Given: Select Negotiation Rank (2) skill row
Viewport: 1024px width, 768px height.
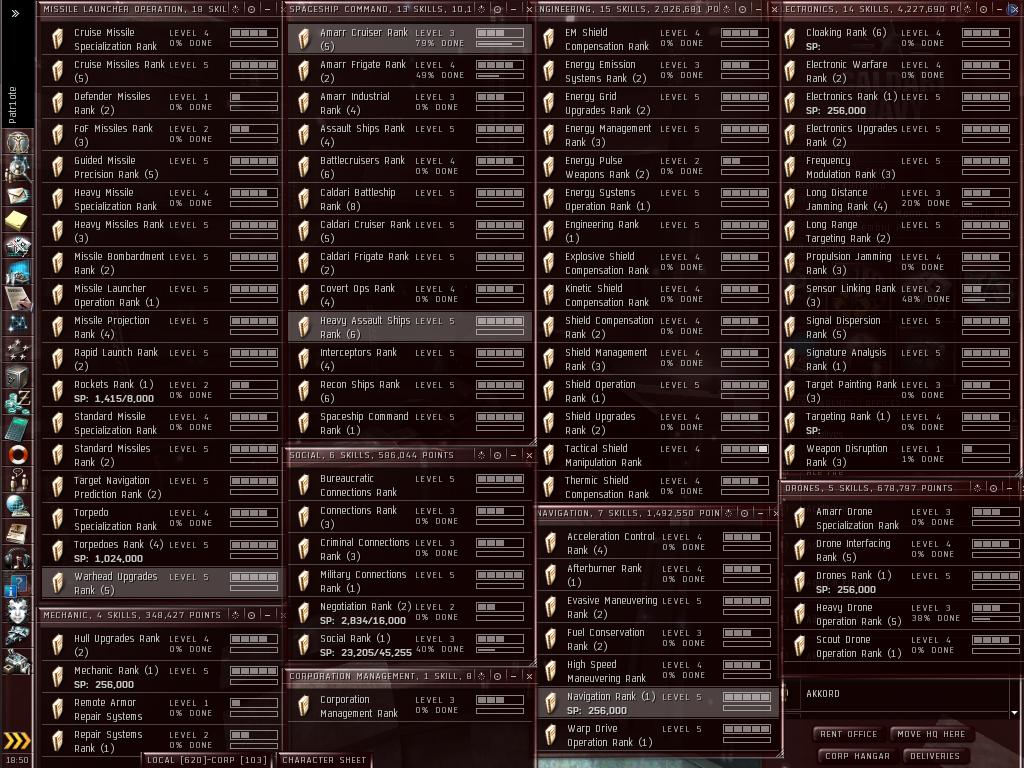Looking at the screenshot, I should 409,613.
